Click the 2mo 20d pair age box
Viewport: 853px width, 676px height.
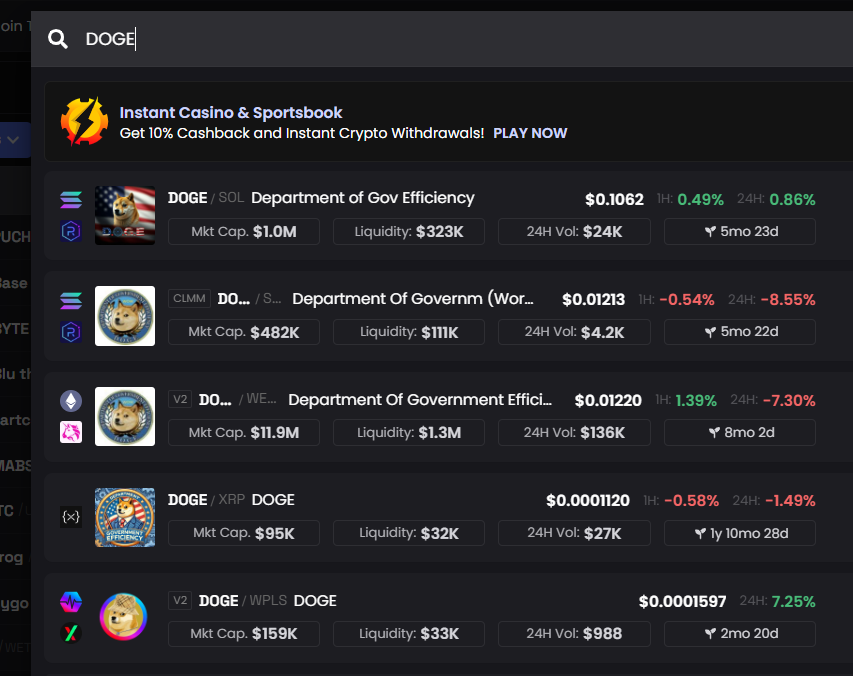point(740,634)
